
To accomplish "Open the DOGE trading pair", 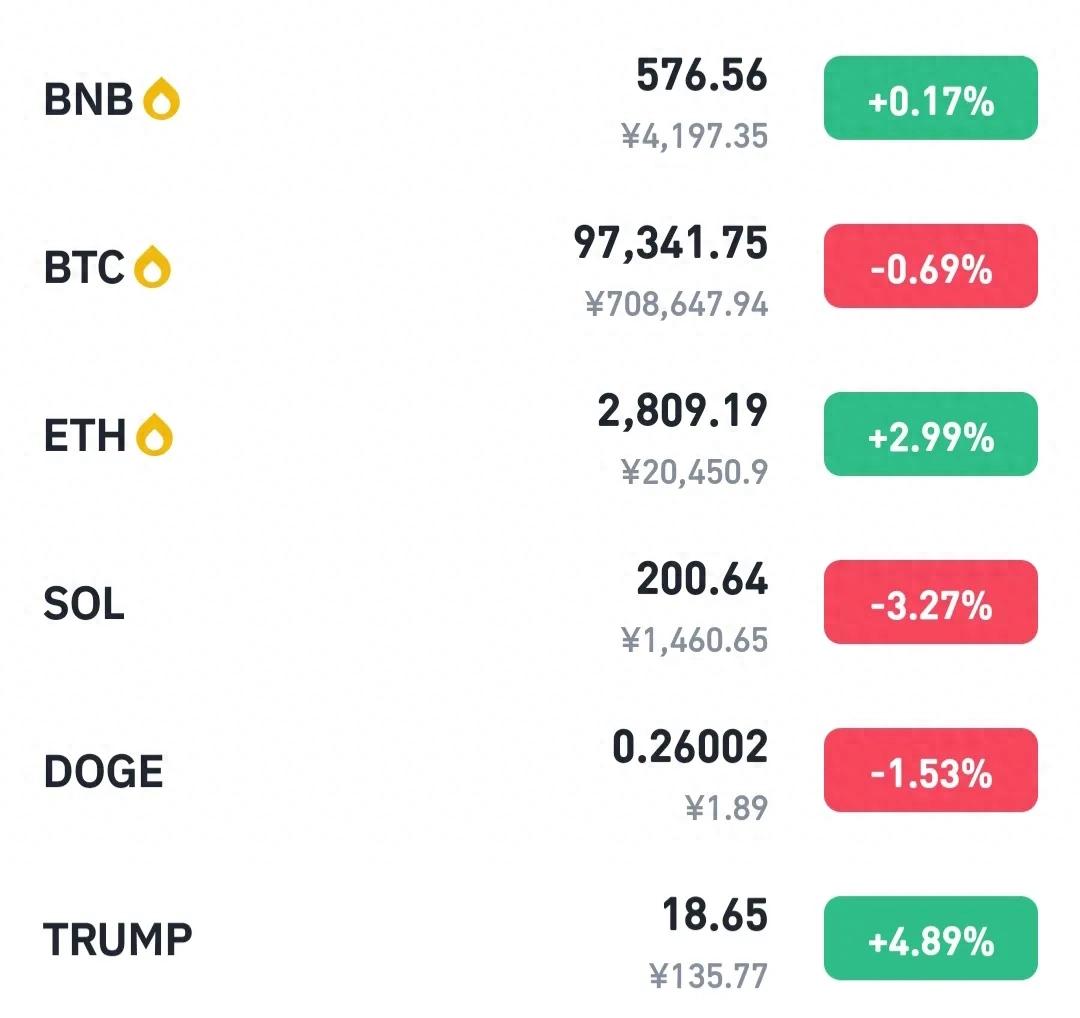I will click(540, 771).
